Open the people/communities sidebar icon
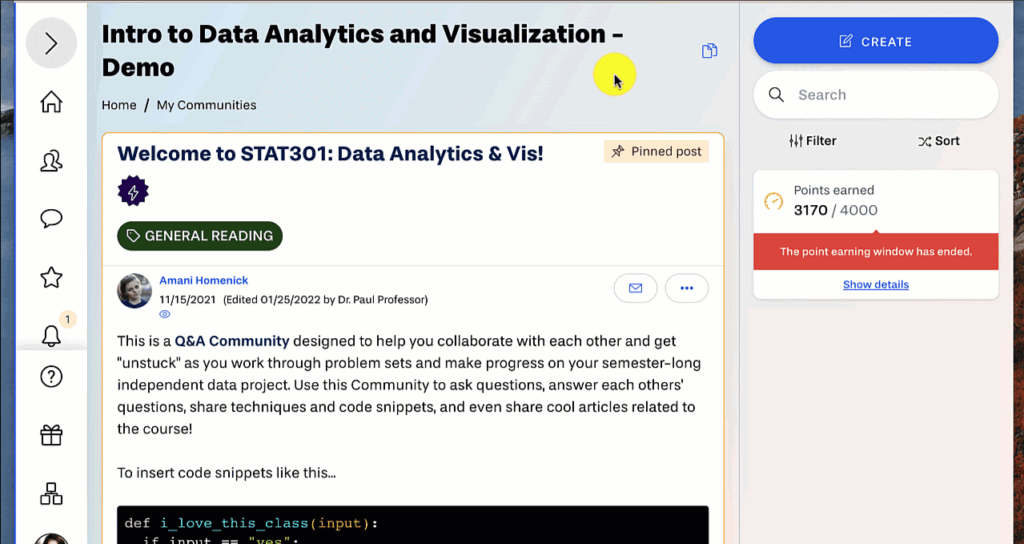The height and width of the screenshot is (544, 1024). point(51,161)
